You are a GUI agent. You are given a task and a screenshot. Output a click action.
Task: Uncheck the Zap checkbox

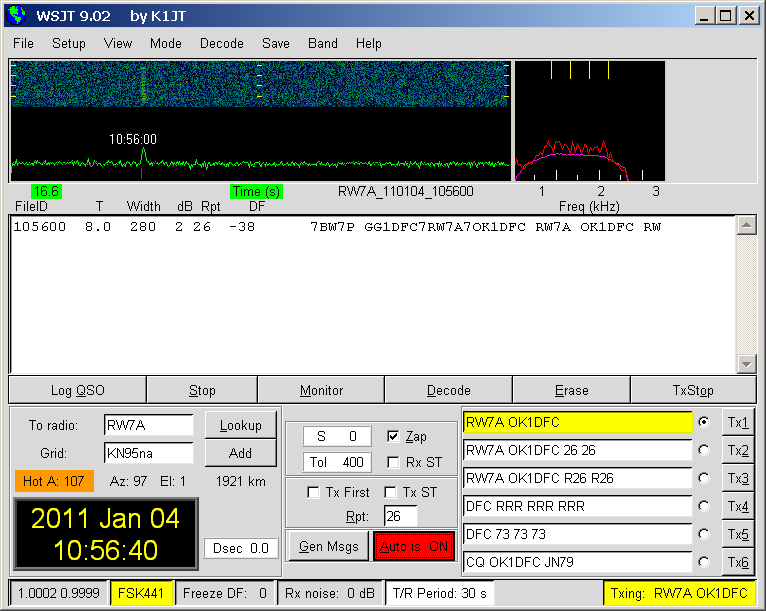click(x=393, y=436)
